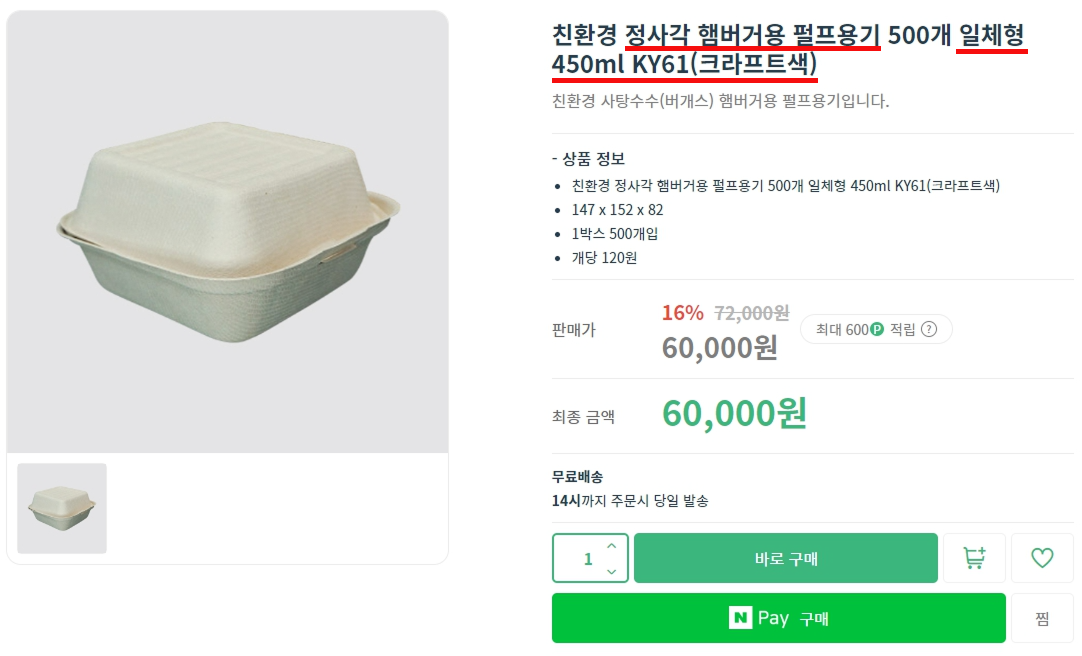The image size is (1082, 656).
Task: Click the main product image
Action: pyautogui.click(x=228, y=230)
